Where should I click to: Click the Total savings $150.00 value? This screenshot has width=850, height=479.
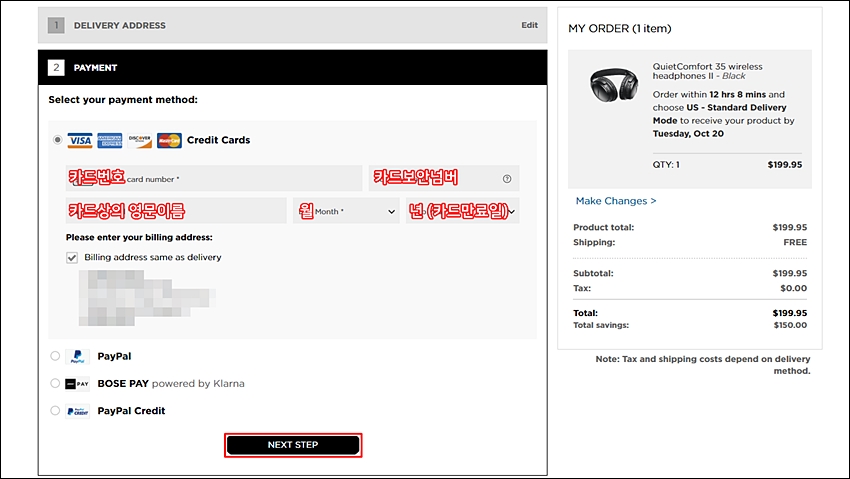click(790, 325)
